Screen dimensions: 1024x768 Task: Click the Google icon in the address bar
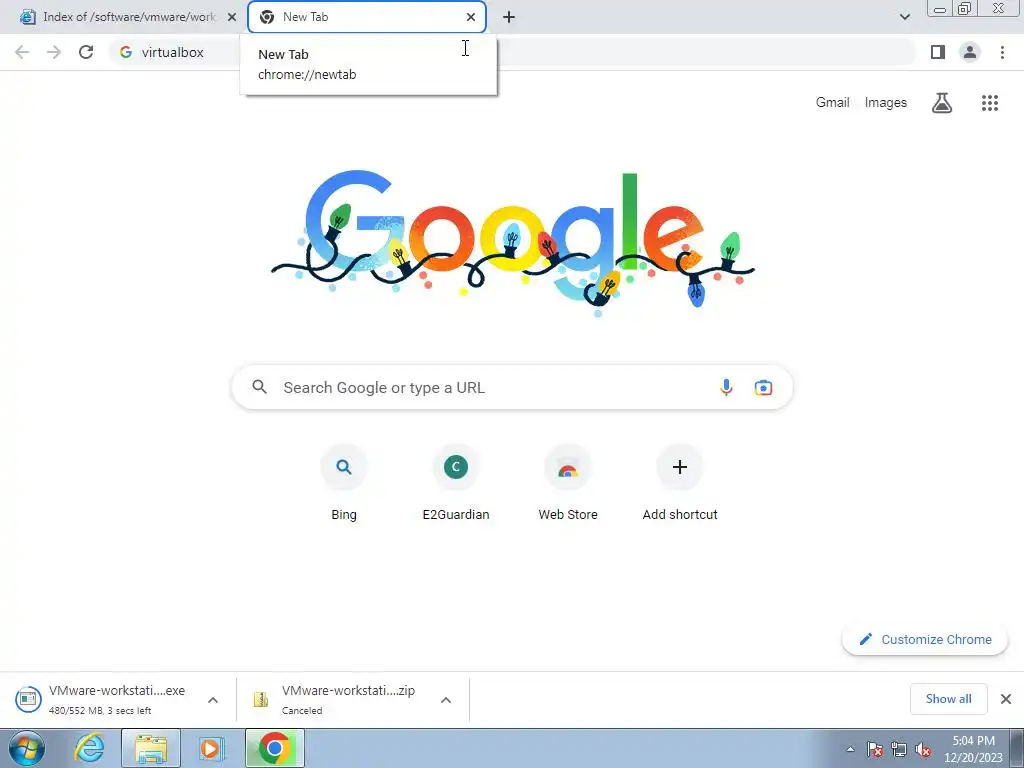tap(126, 52)
